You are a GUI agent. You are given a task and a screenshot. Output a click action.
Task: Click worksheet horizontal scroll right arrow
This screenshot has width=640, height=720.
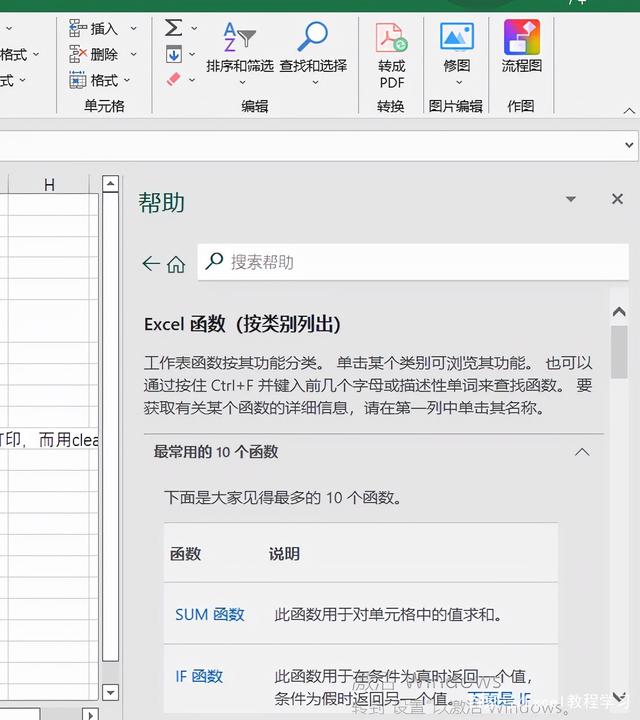coord(90,714)
